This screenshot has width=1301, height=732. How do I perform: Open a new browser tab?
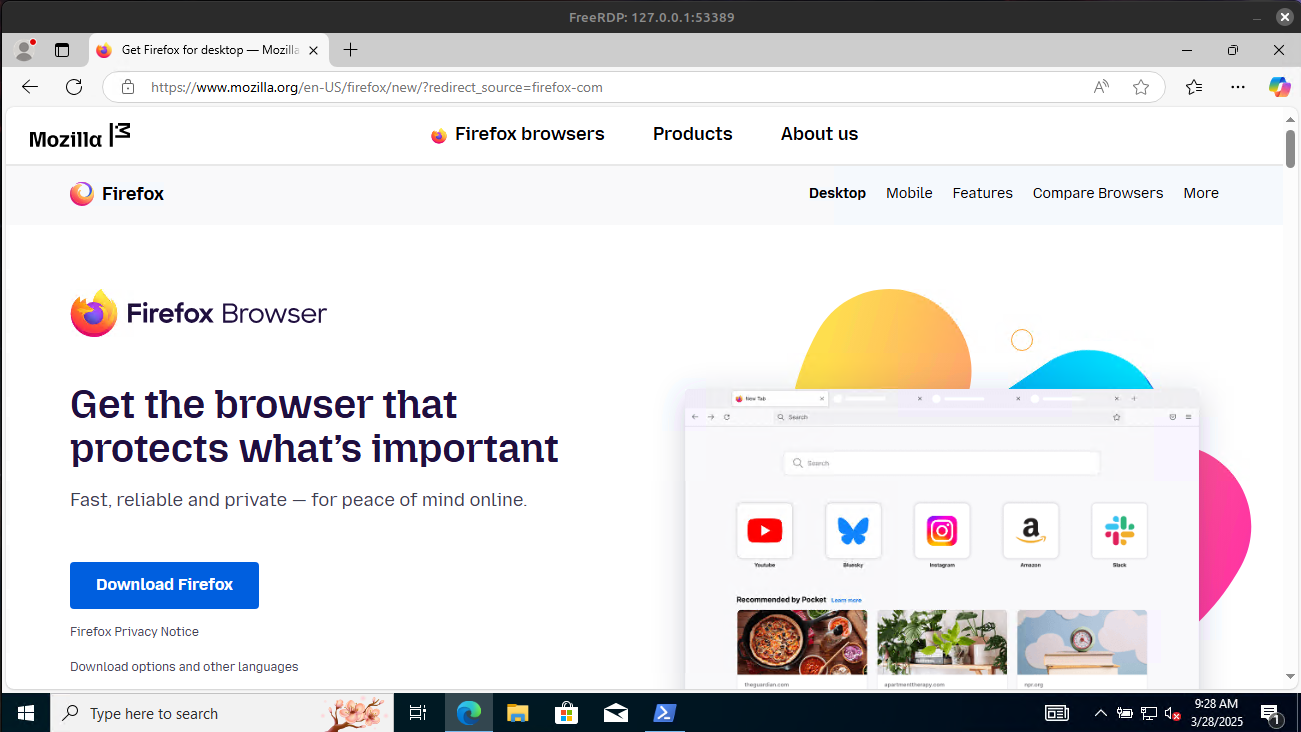350,50
